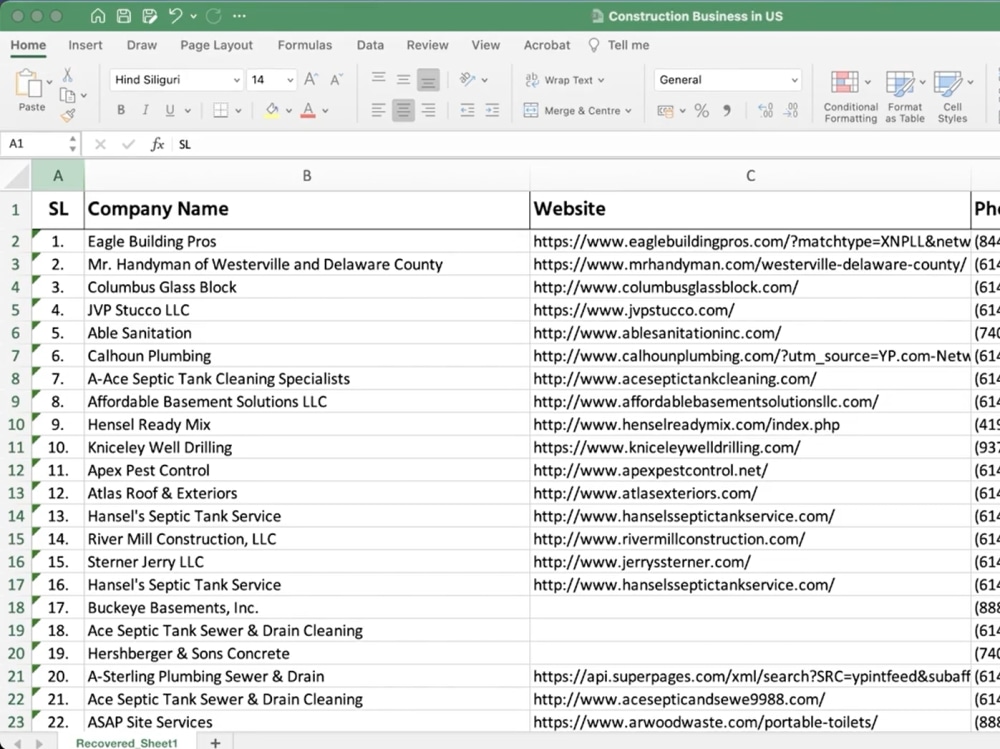Image resolution: width=1000 pixels, height=749 pixels.
Task: Activate the Format Painter brush
Action: pyautogui.click(x=68, y=115)
